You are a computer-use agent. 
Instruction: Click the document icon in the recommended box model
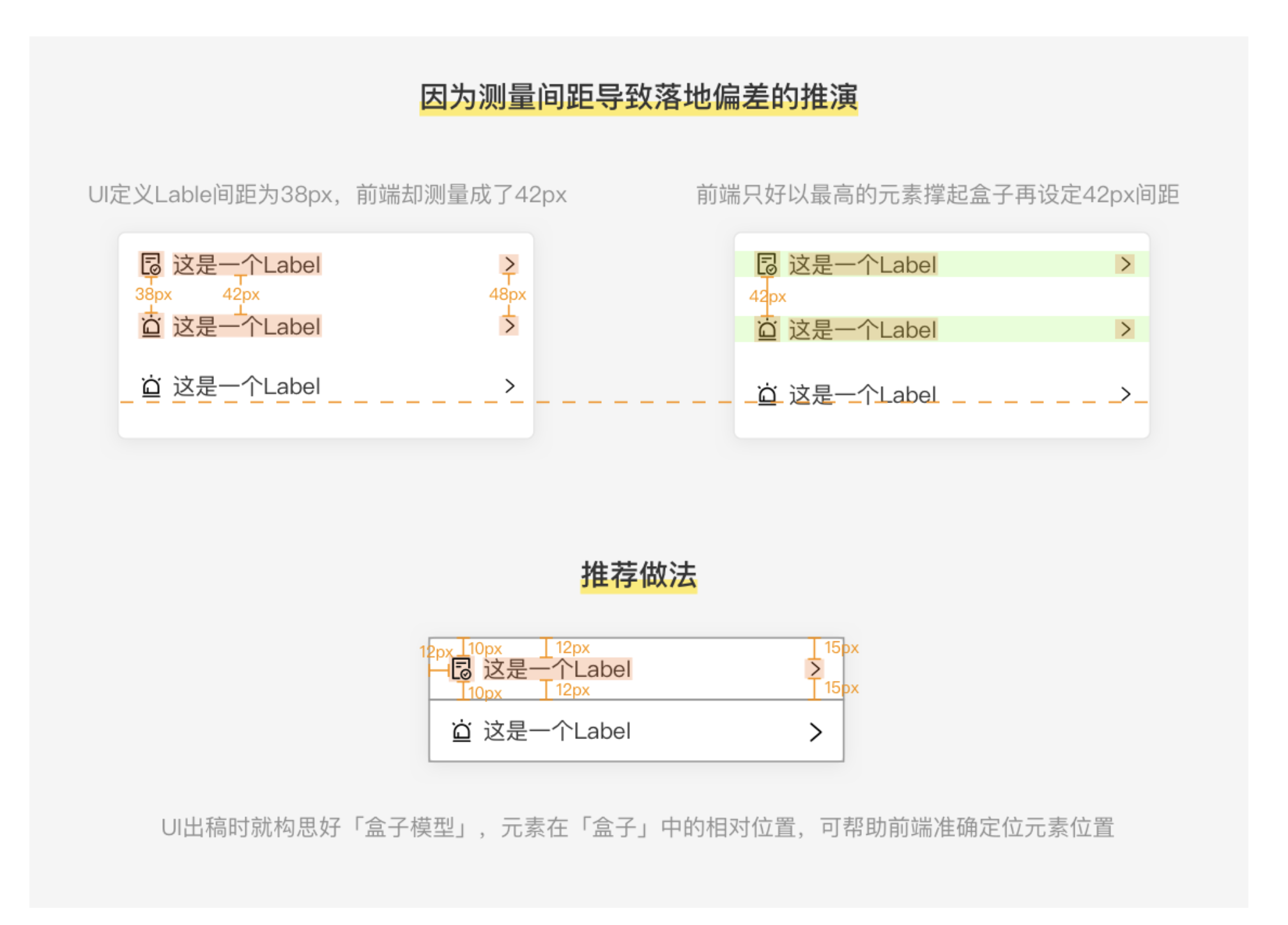pyautogui.click(x=461, y=669)
